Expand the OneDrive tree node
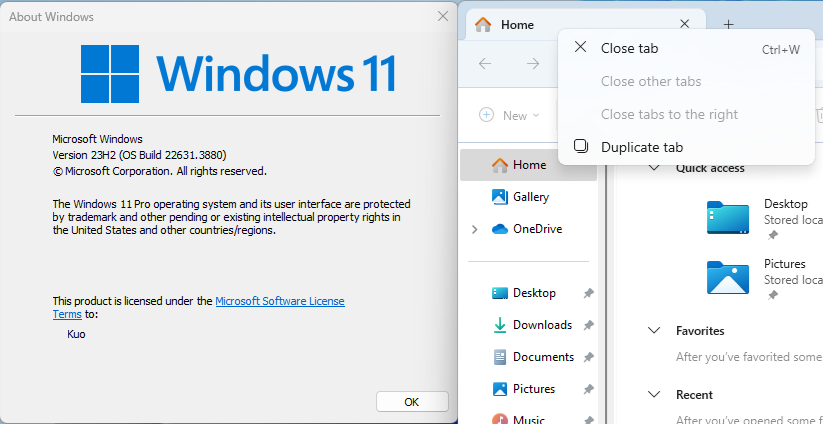This screenshot has width=823, height=424. coord(474,229)
